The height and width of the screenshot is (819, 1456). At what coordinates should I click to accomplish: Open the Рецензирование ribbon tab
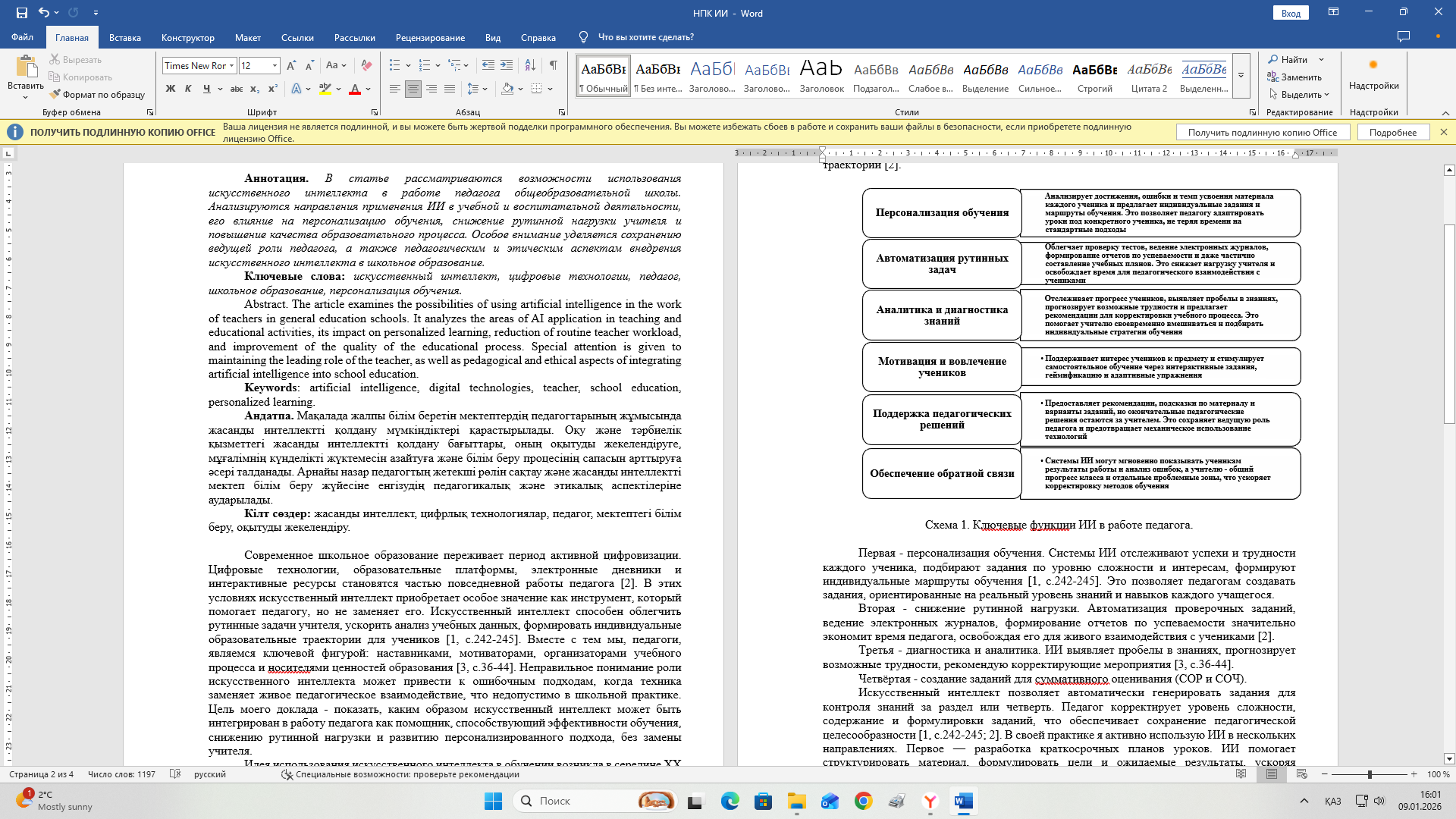[430, 37]
